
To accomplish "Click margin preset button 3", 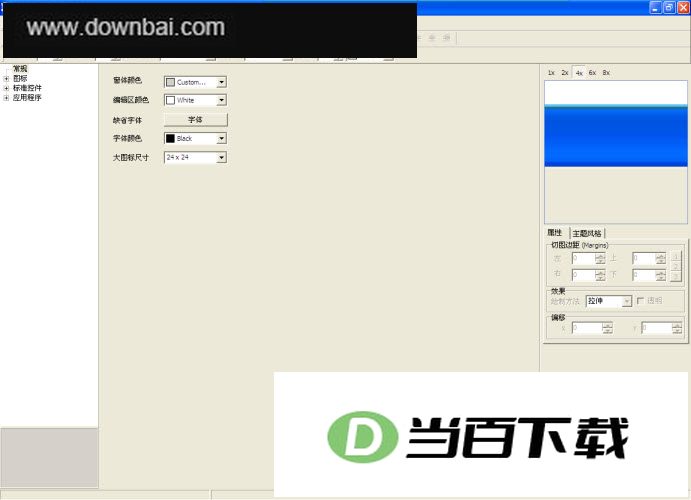I will [x=676, y=276].
